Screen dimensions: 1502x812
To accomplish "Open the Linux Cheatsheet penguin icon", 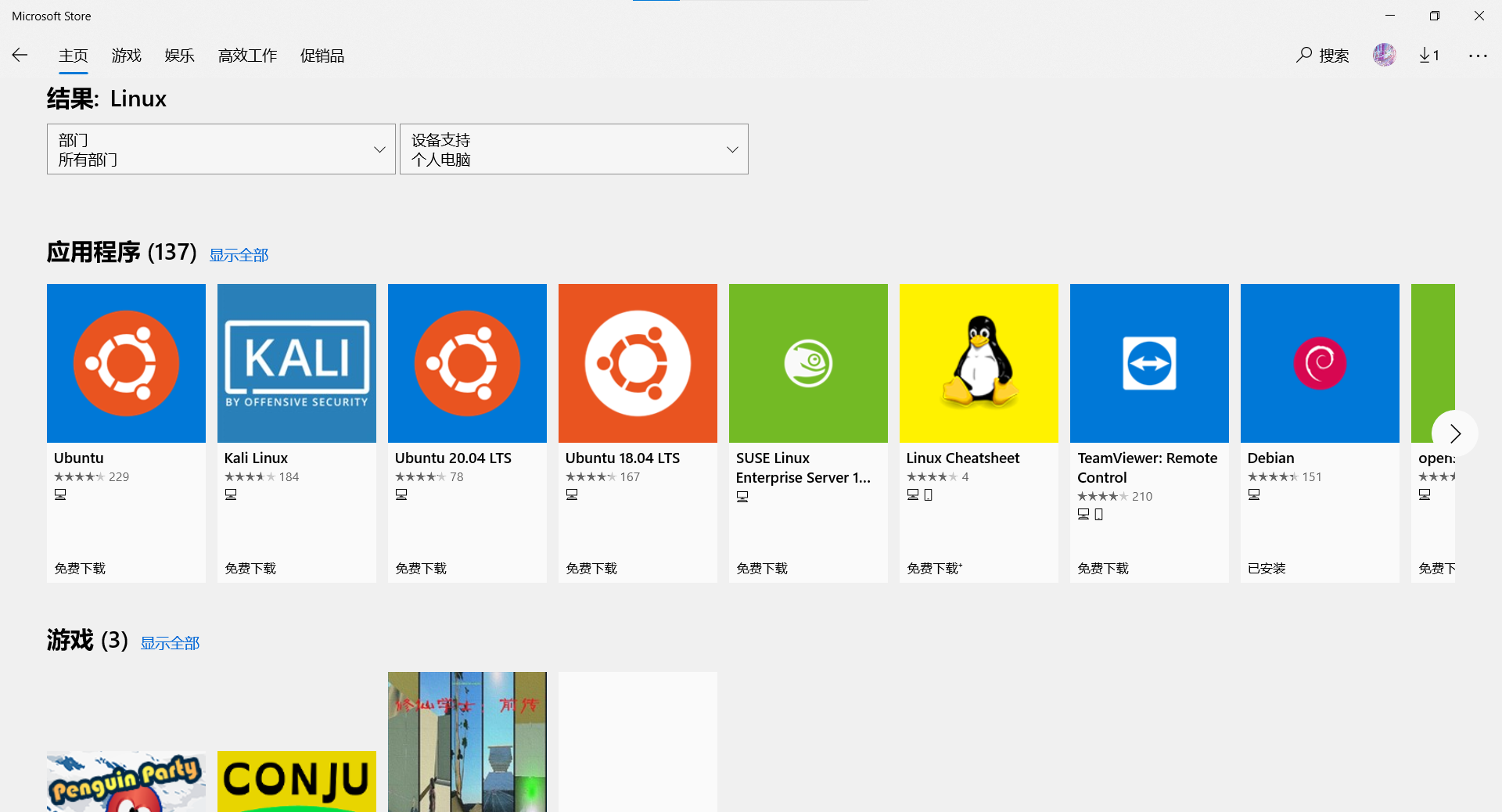I will tap(979, 363).
